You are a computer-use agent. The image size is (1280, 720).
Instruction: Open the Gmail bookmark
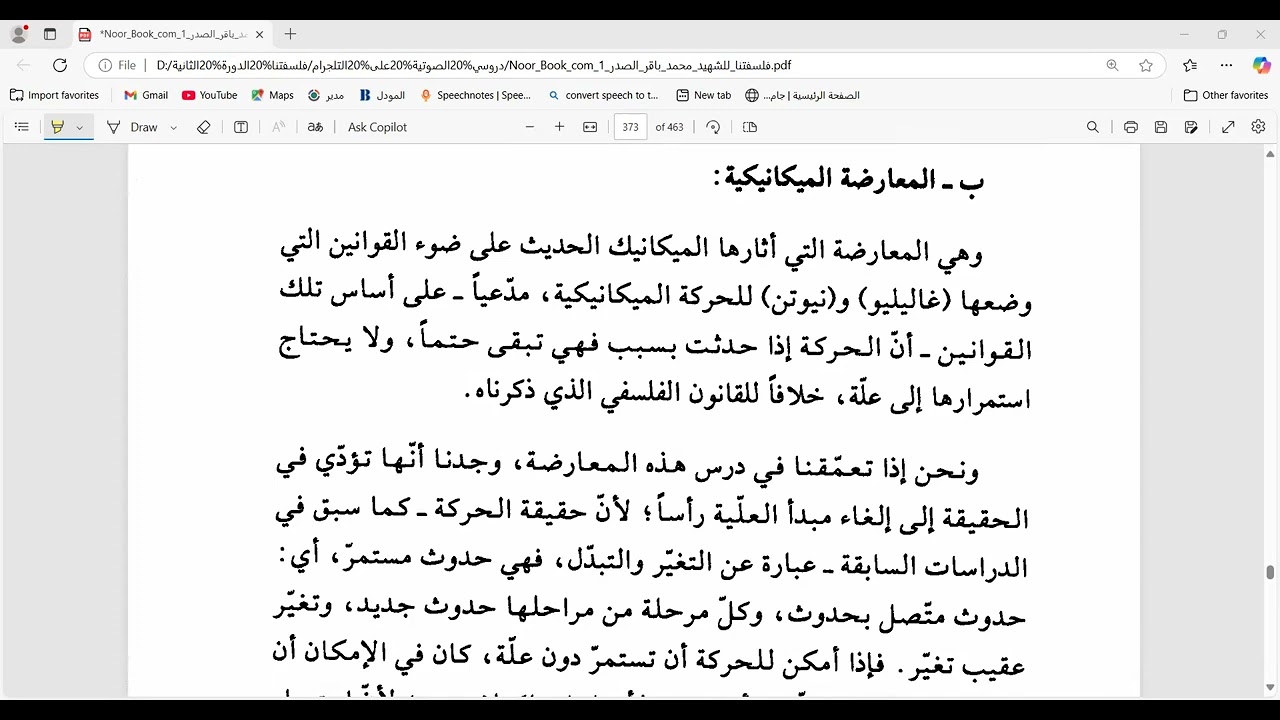click(146, 95)
